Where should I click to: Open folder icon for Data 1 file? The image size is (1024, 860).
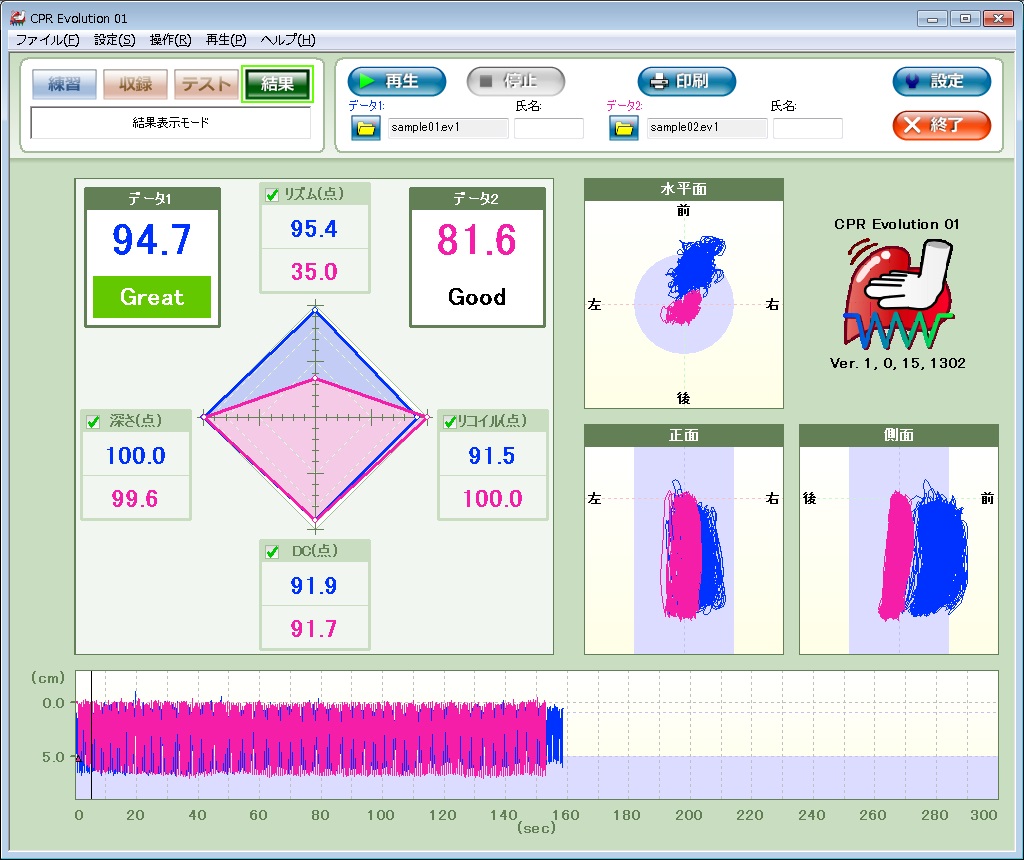pyautogui.click(x=365, y=128)
